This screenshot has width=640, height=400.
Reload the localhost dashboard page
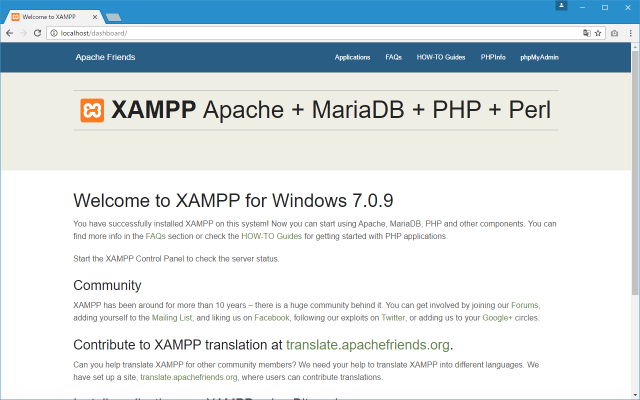(x=37, y=33)
